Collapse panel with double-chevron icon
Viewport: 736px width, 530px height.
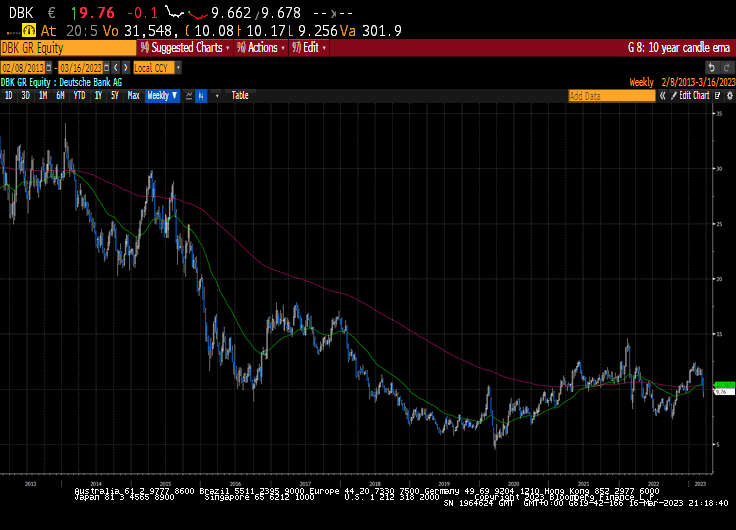point(662,96)
